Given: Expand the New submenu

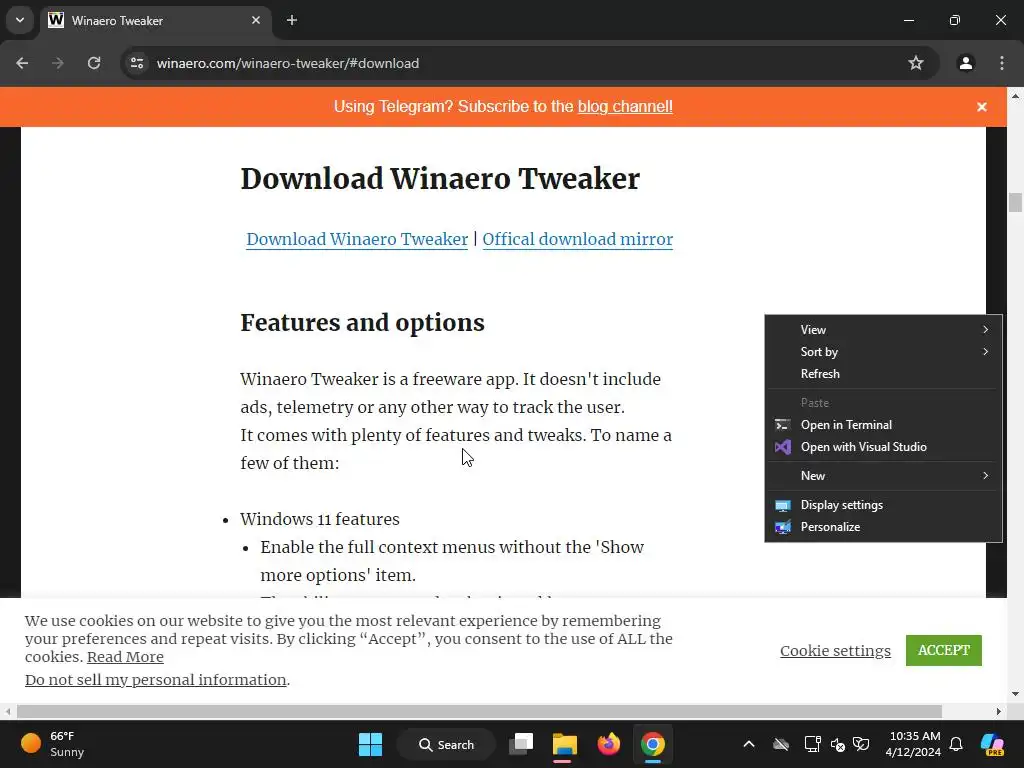Looking at the screenshot, I should (883, 475).
